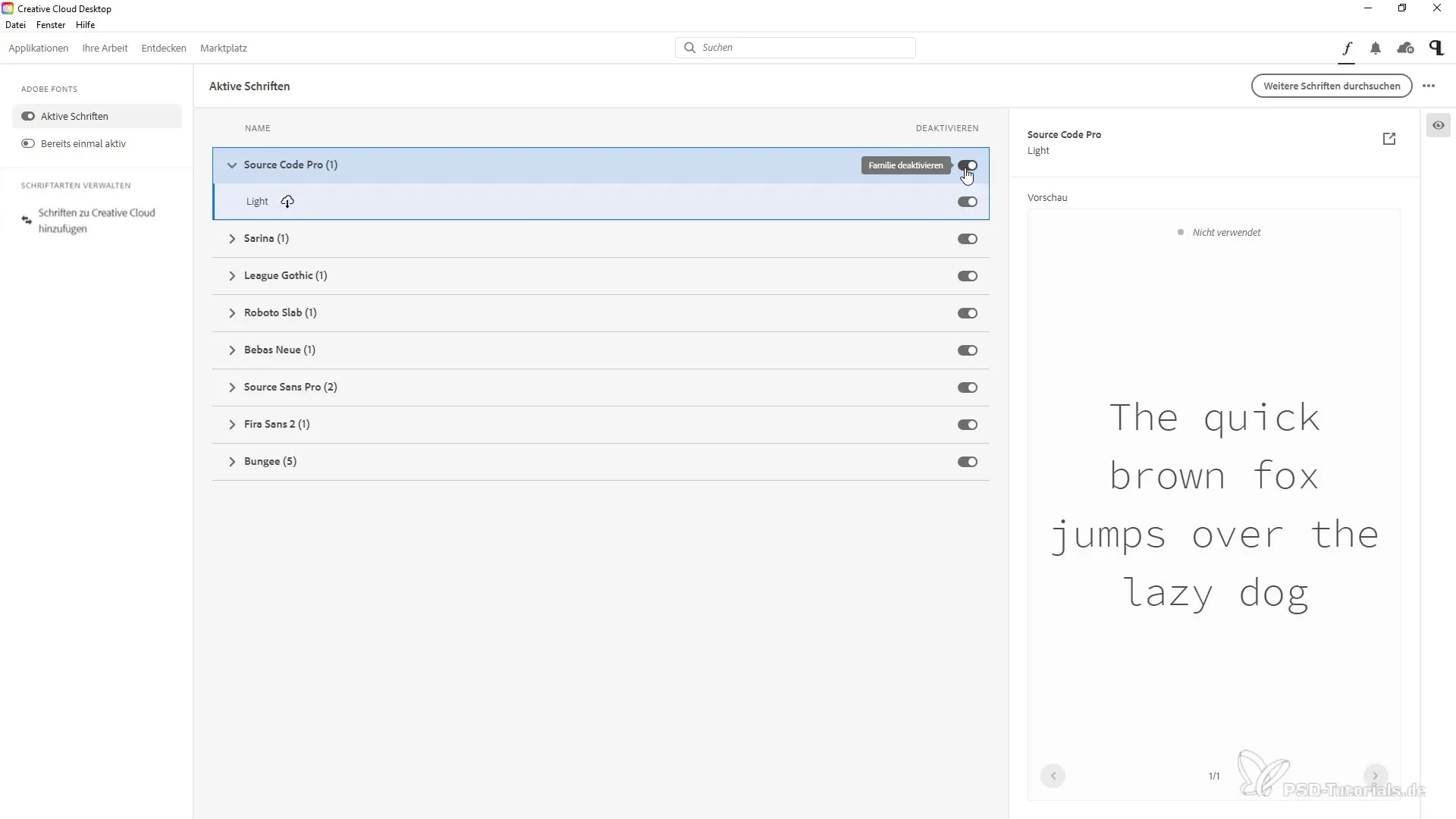The width and height of the screenshot is (1456, 819).
Task: Select the Light style row label
Action: 257,202
